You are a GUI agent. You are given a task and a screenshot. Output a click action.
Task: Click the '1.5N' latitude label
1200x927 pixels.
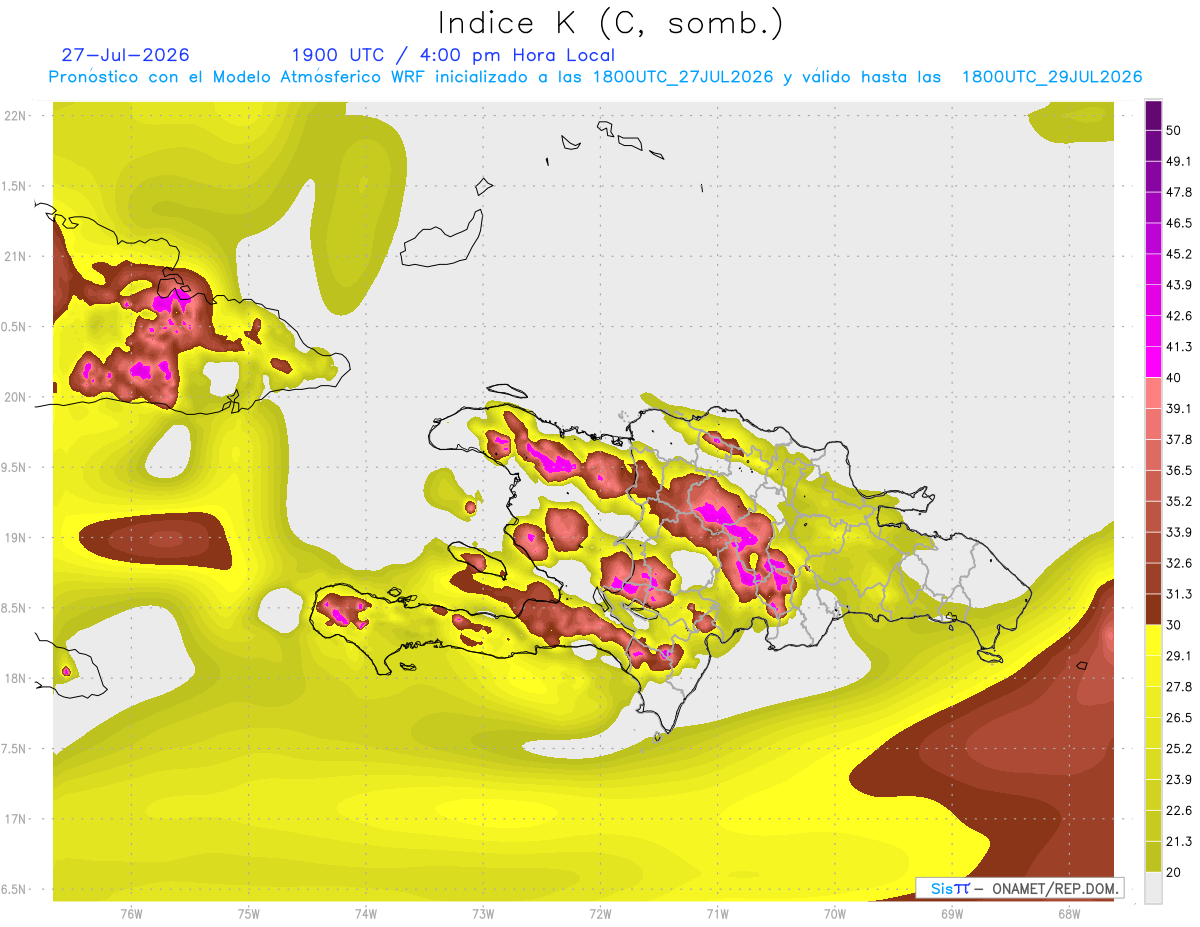point(14,186)
